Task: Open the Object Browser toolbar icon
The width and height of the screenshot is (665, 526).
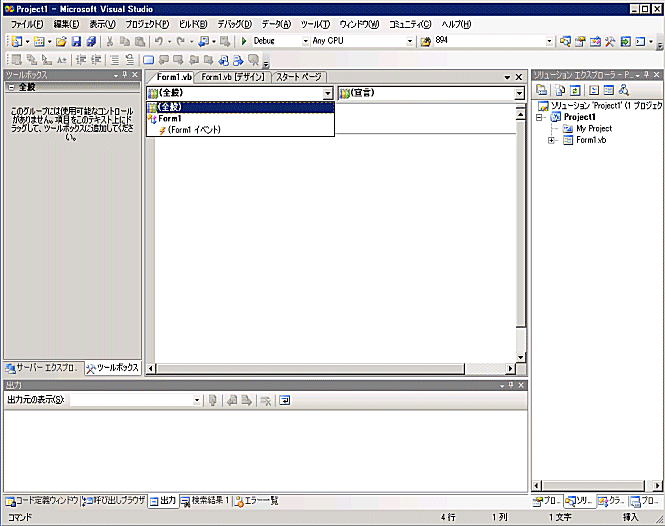Action: click(595, 41)
